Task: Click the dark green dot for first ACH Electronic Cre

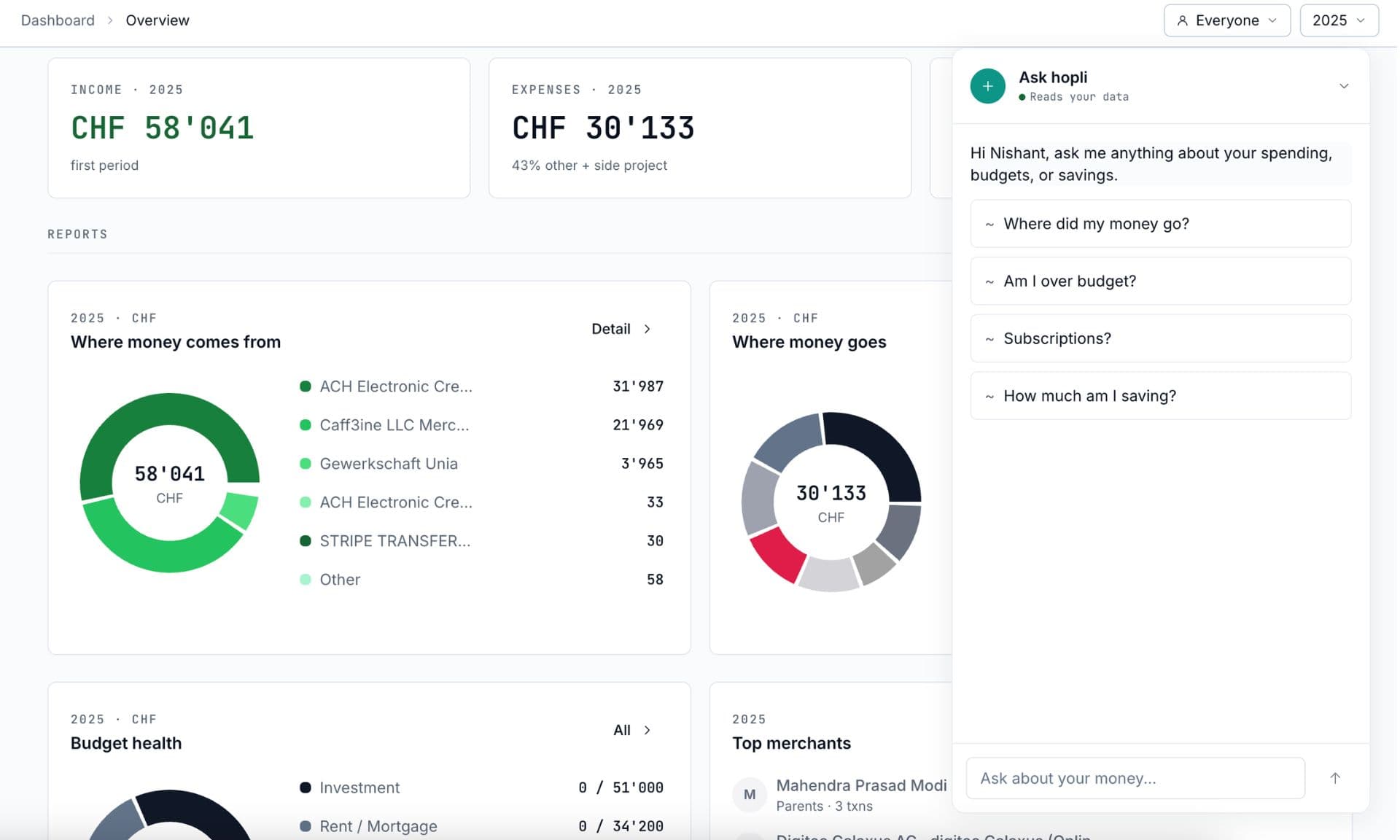Action: pyautogui.click(x=306, y=386)
